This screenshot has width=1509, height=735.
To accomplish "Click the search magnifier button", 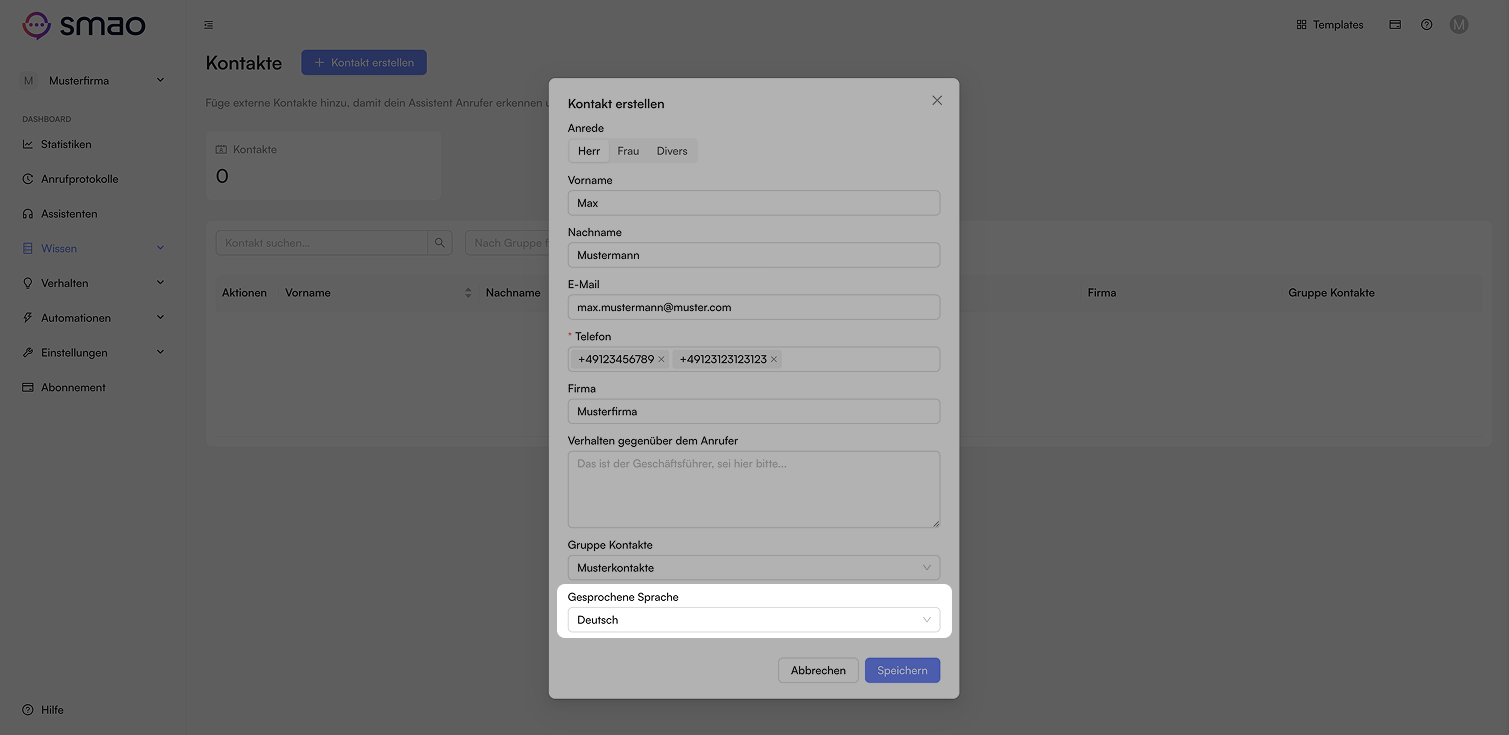I will point(440,243).
